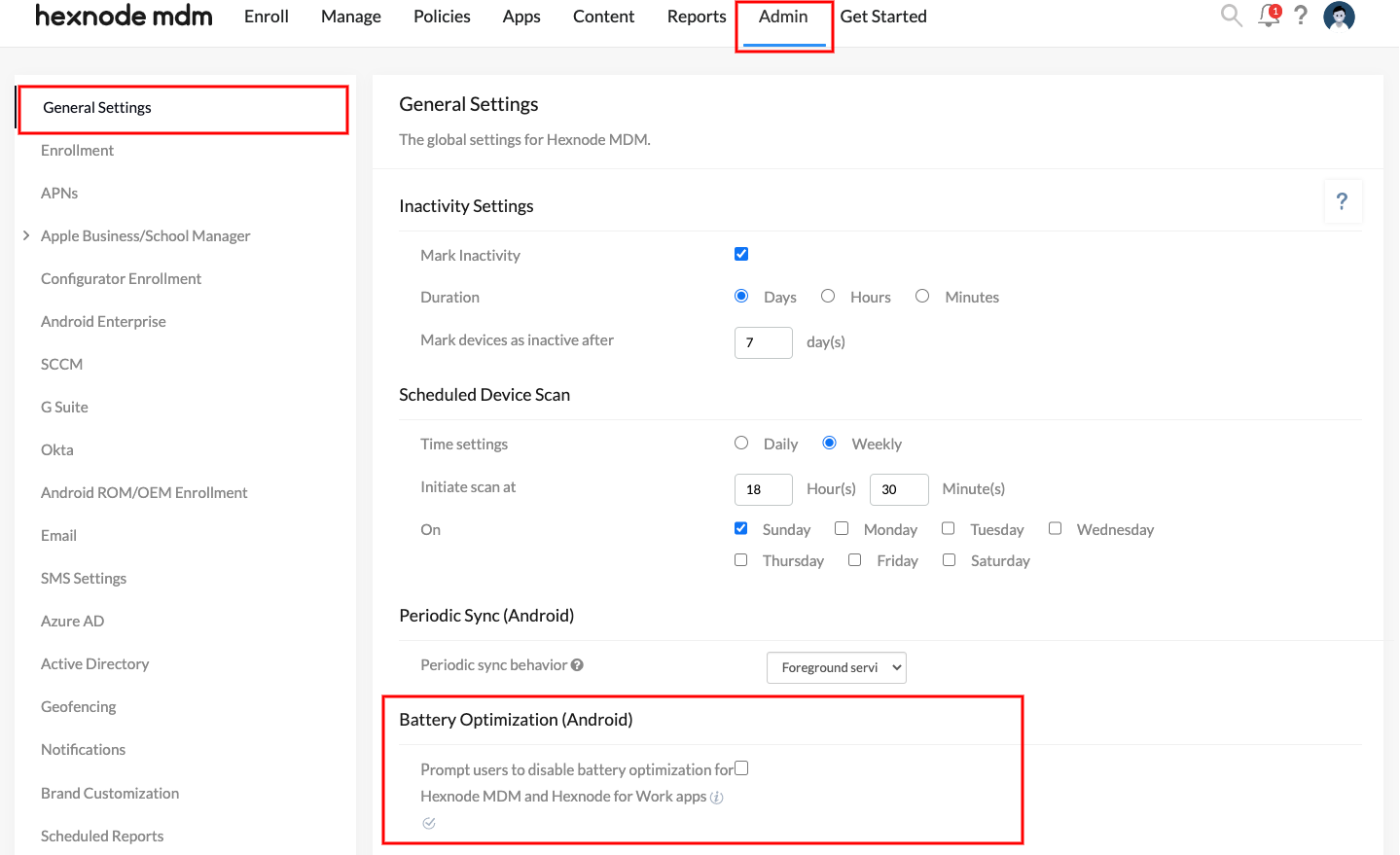Viewport: 1400px width, 855px height.
Task: Open the user profile avatar
Action: (x=1339, y=16)
